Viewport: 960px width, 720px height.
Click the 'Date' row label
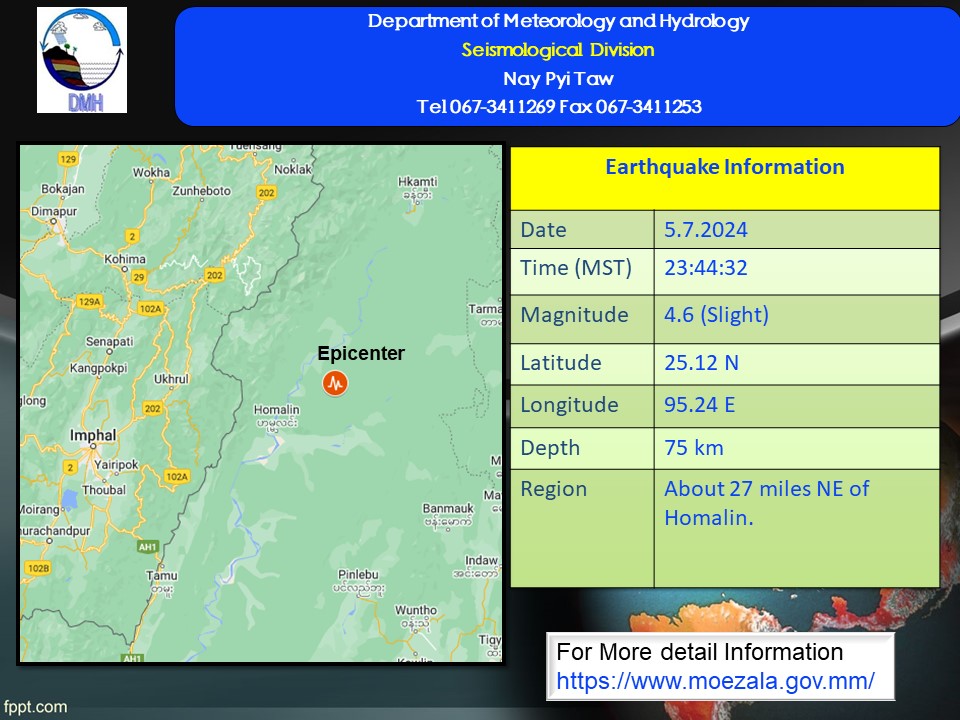point(543,230)
